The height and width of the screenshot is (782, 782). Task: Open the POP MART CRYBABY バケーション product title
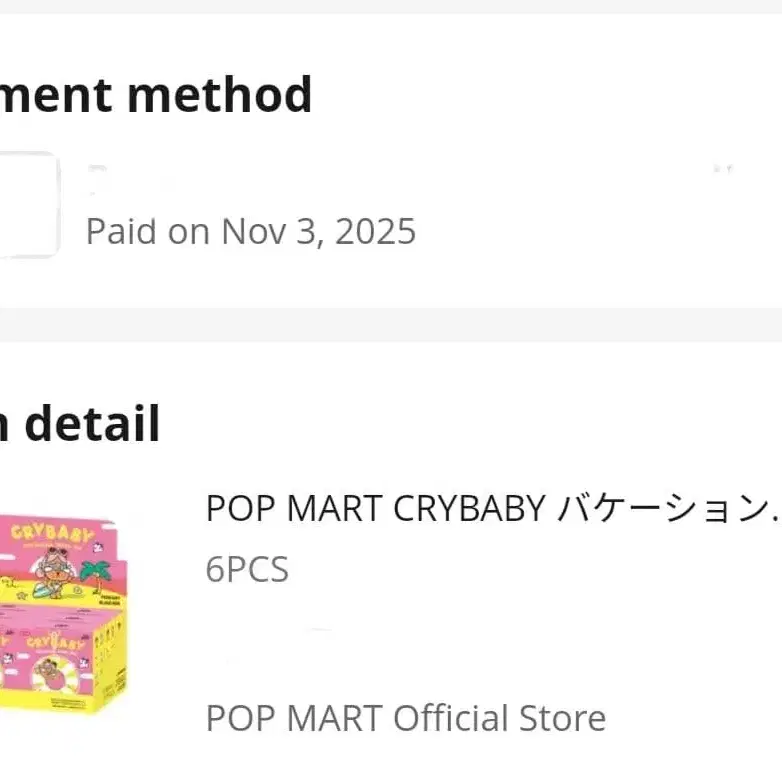tap(490, 509)
